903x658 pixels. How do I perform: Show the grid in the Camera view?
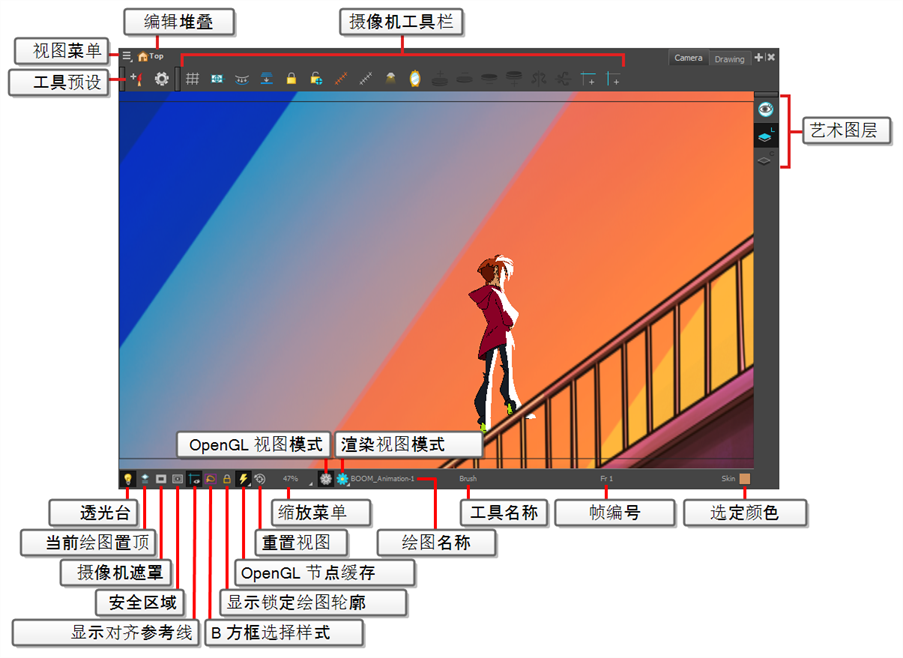193,77
